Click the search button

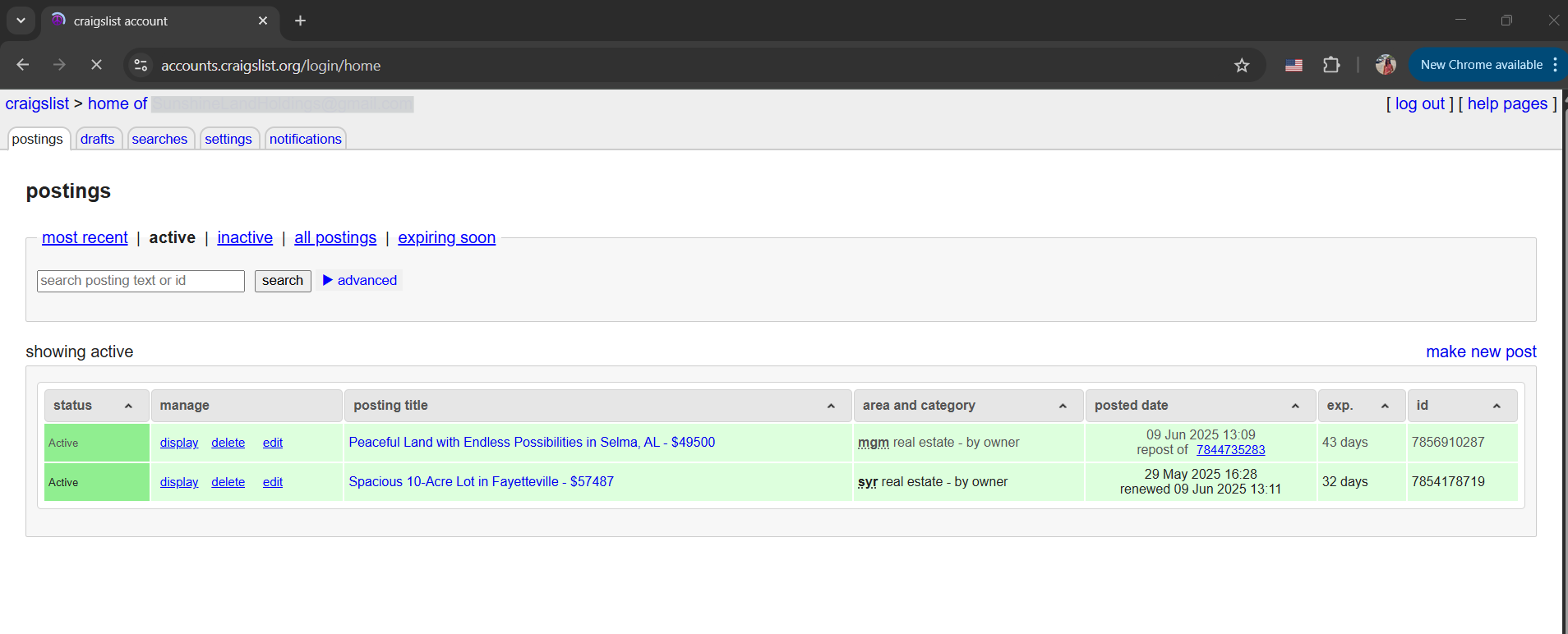pyautogui.click(x=283, y=281)
